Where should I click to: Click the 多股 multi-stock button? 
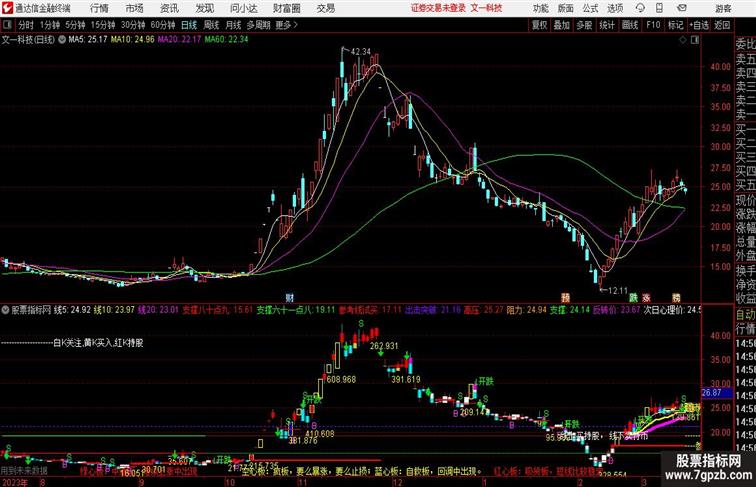click(584, 25)
